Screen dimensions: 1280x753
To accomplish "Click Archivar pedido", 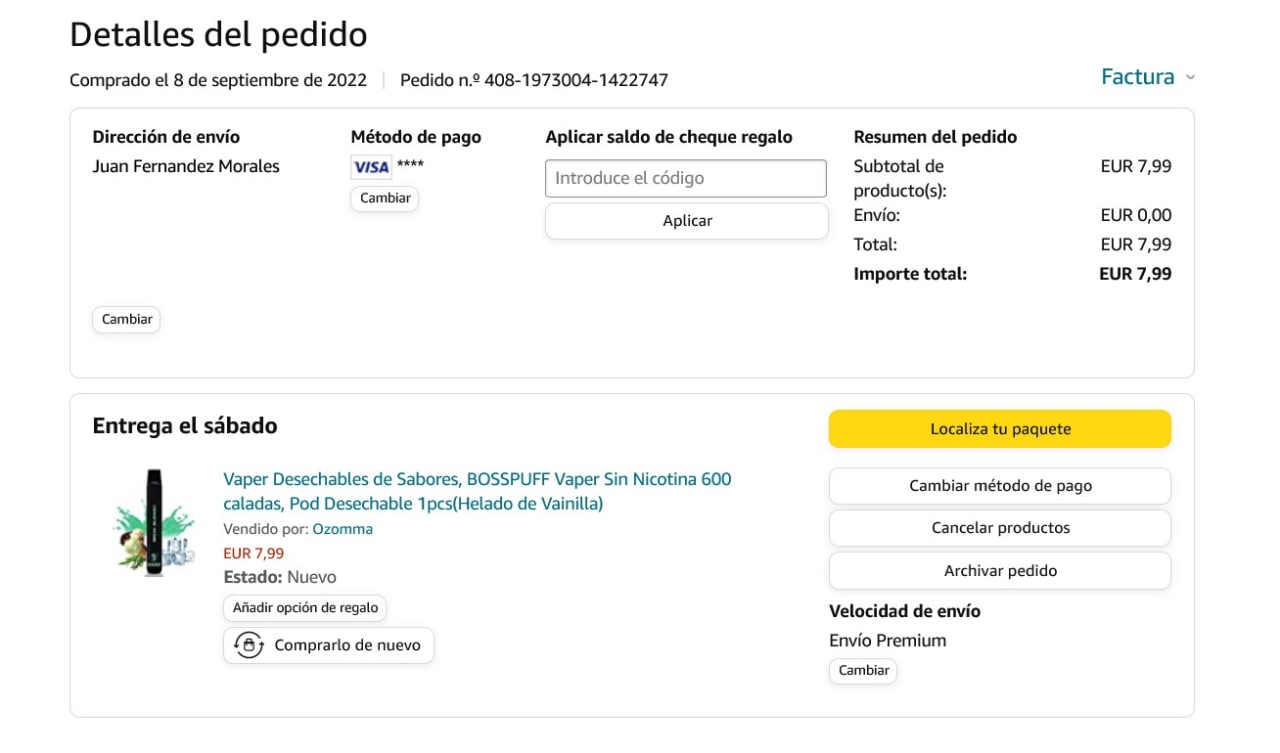I will pos(999,571).
